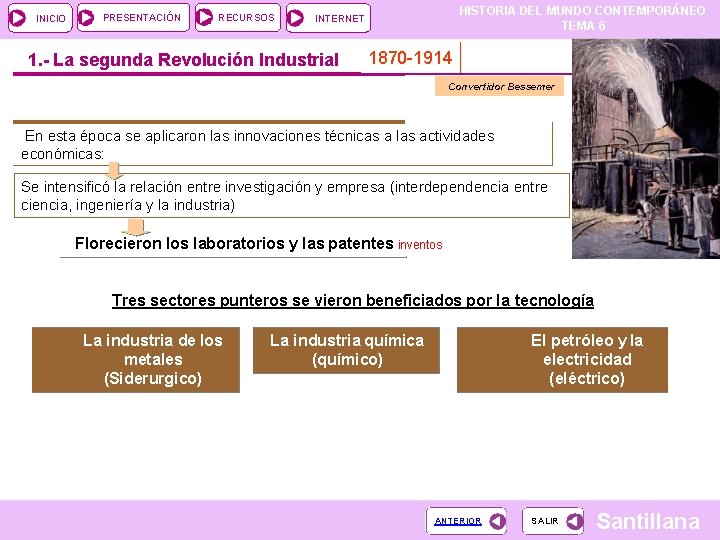Click the HISTORIA DEL MUNDO CONTEMPORÁNEO header
Screen dimensions: 720x540
[582, 11]
